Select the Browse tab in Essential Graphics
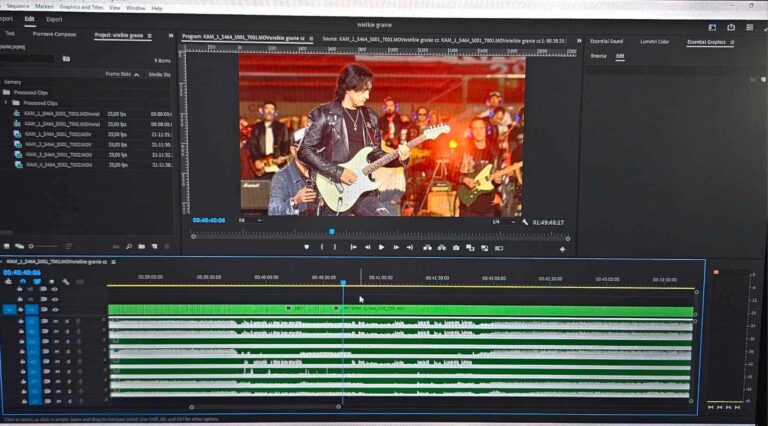Viewport: 768px width, 426px height. tap(598, 56)
